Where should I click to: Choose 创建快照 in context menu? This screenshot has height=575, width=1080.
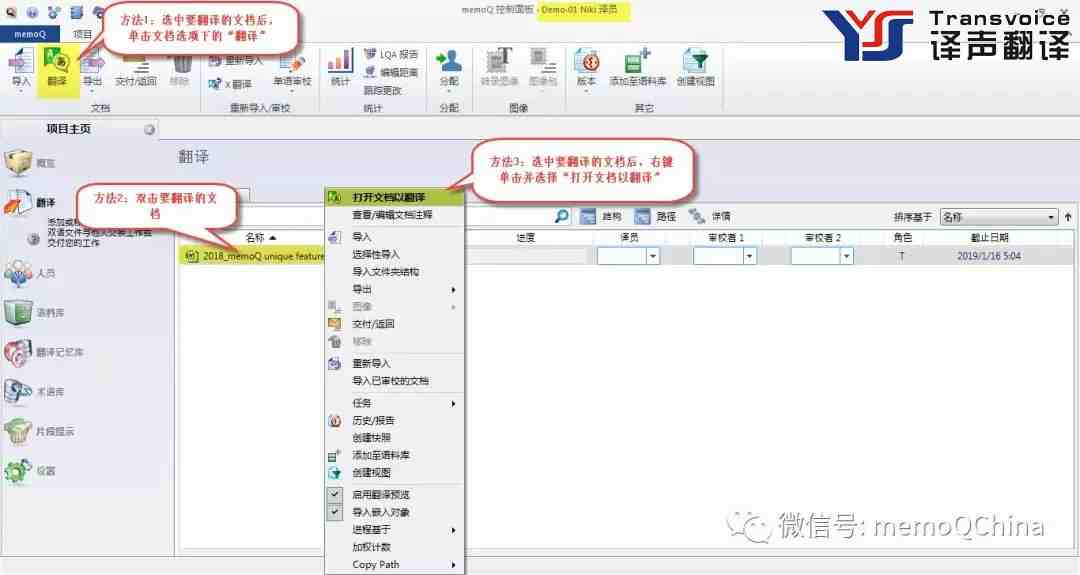click(x=395, y=437)
